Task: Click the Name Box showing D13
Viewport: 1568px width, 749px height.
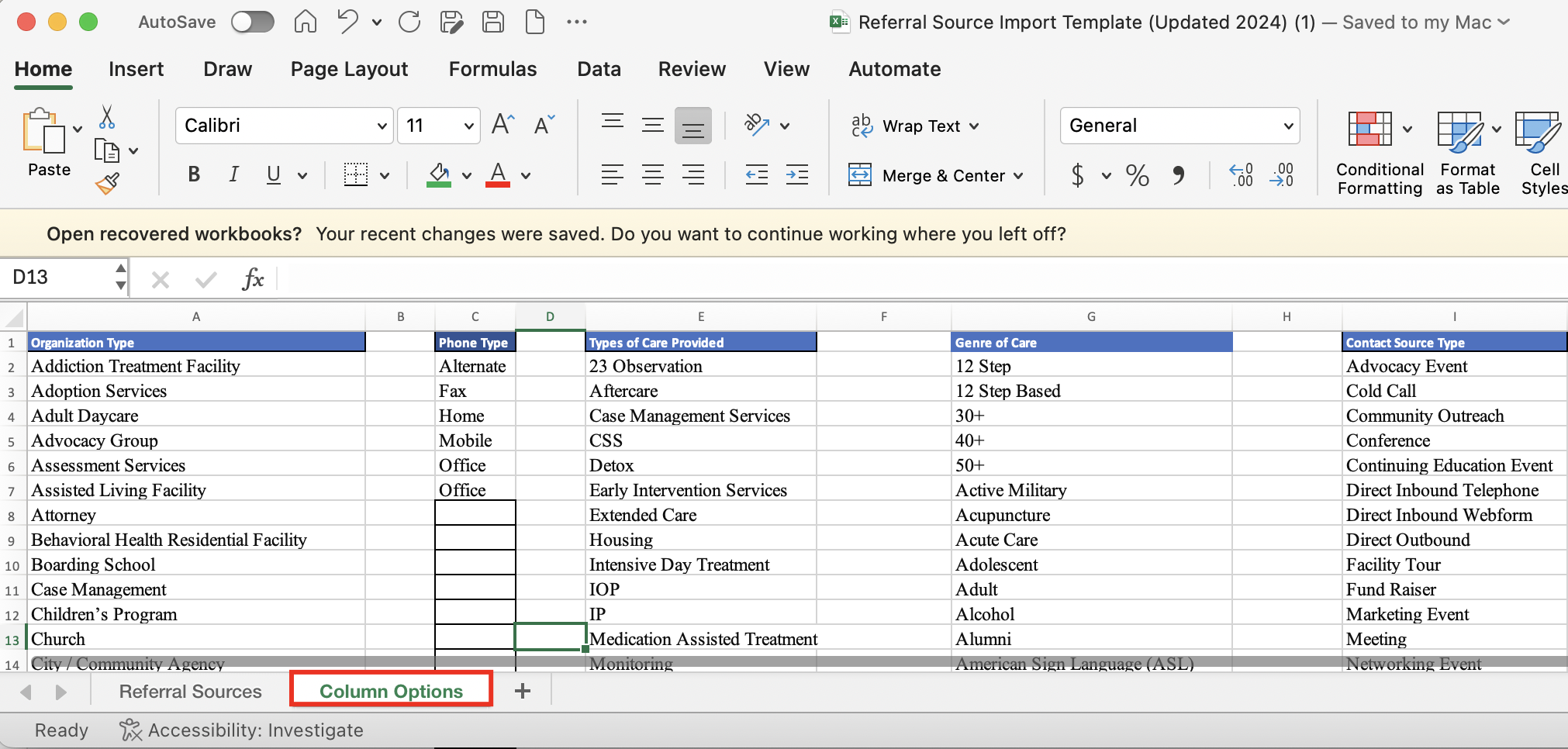Action: [59, 278]
